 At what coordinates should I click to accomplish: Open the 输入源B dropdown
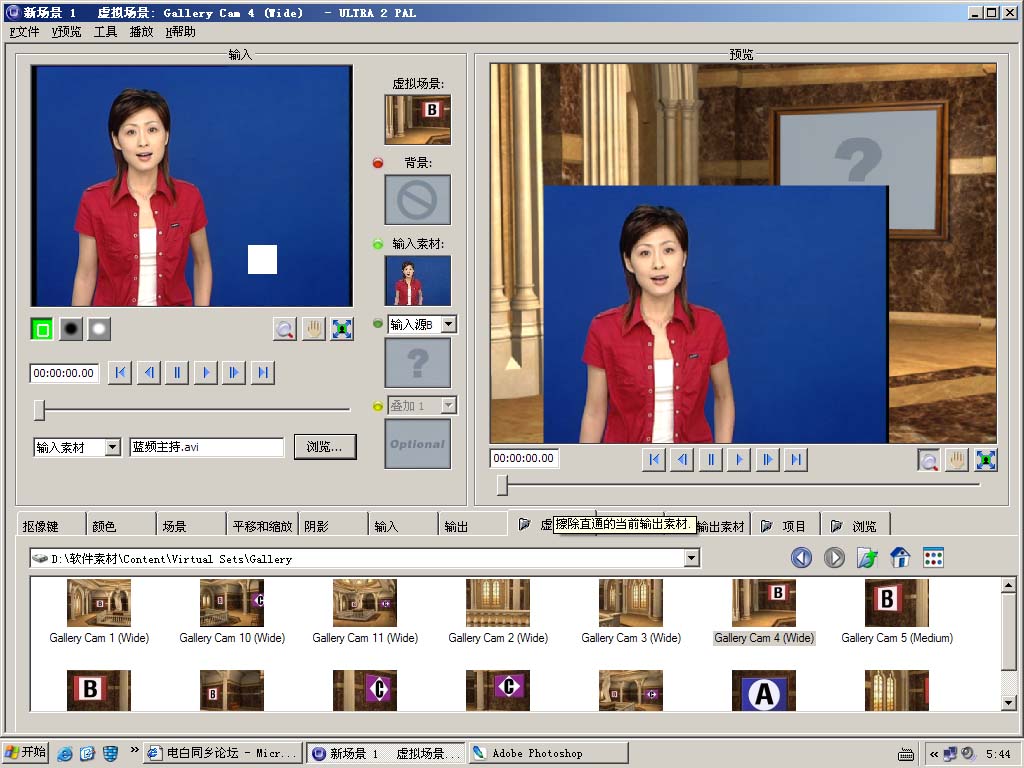coord(449,324)
